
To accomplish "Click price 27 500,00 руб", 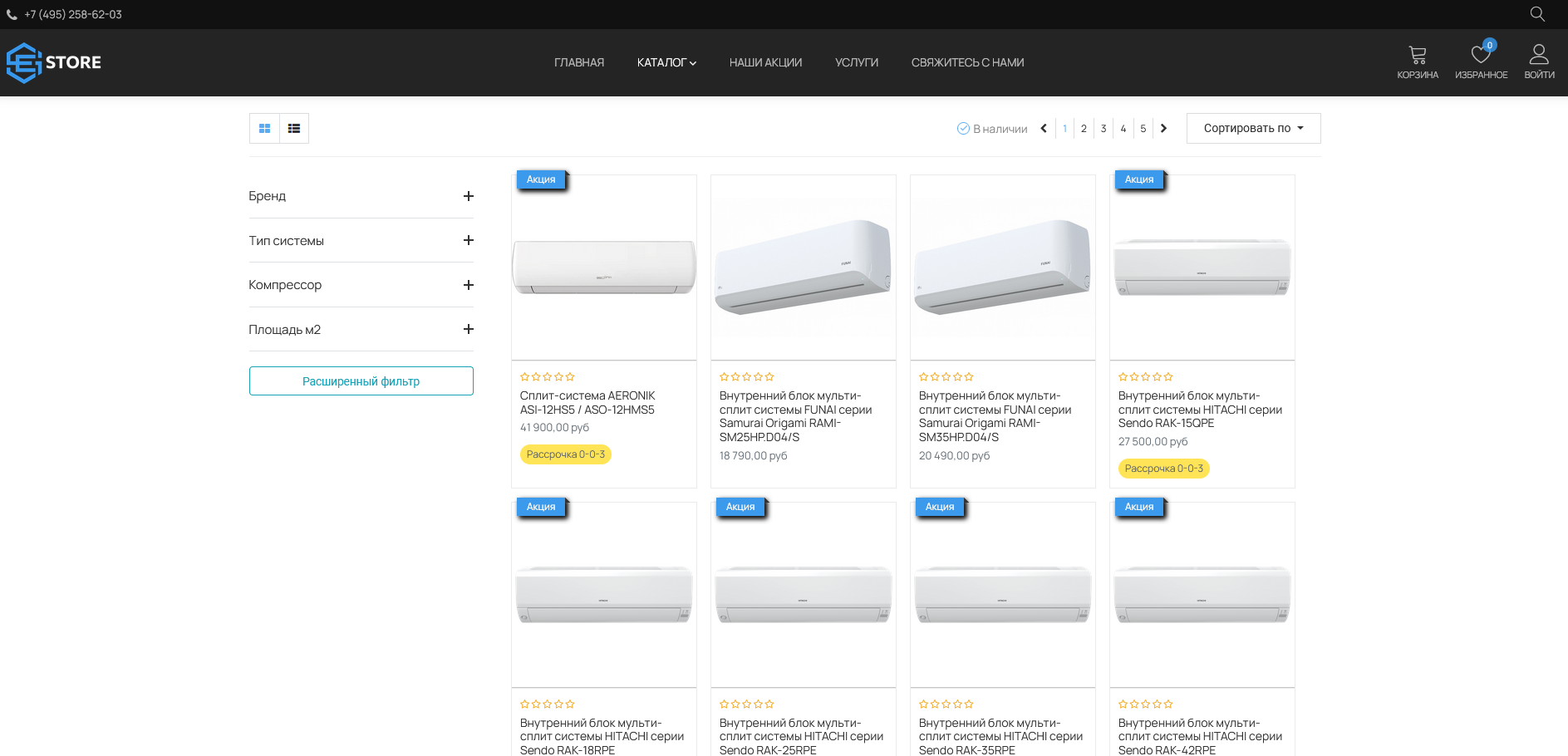I will [x=1153, y=442].
